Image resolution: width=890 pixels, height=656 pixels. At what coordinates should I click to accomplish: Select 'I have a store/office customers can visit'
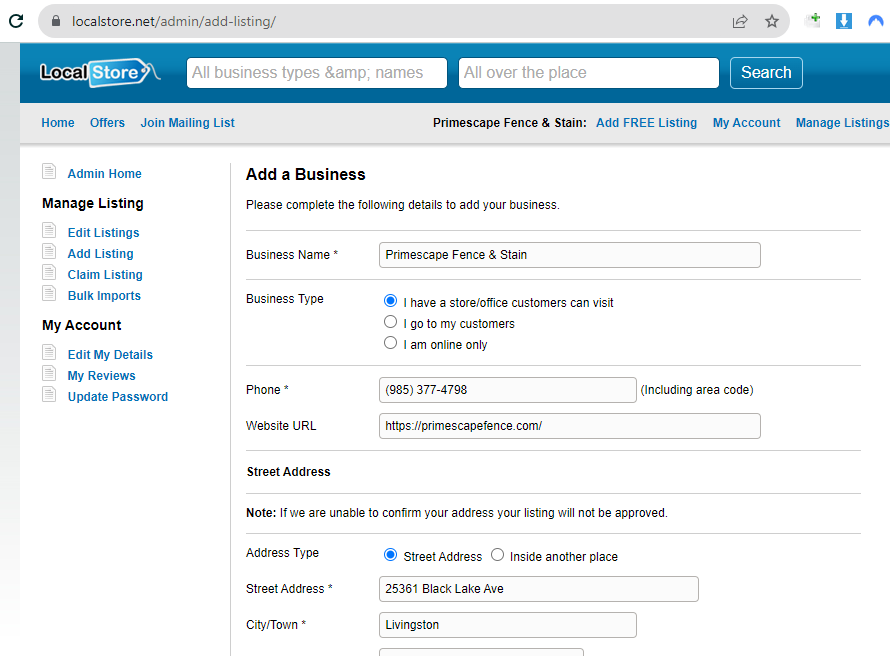point(390,301)
